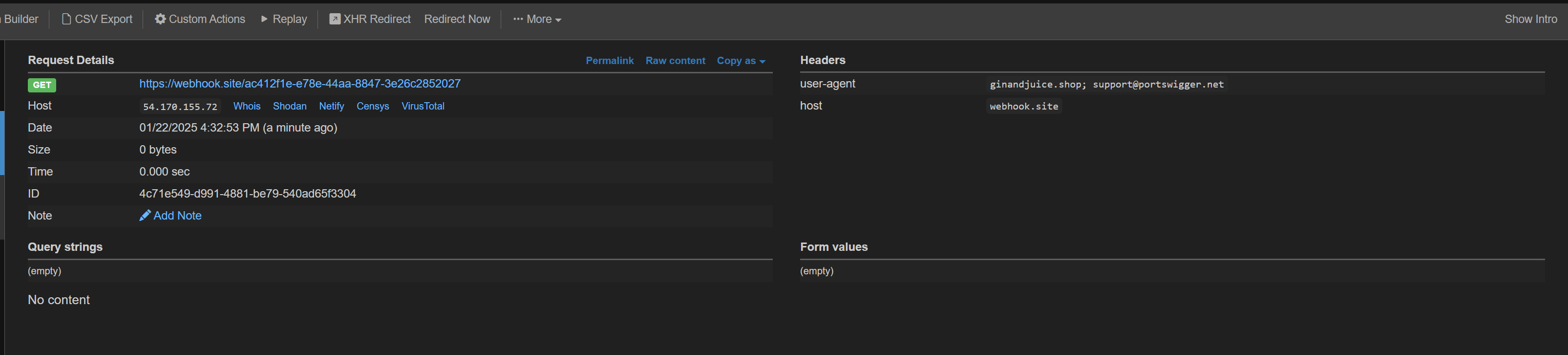Search the host IP on Censys

click(373, 106)
